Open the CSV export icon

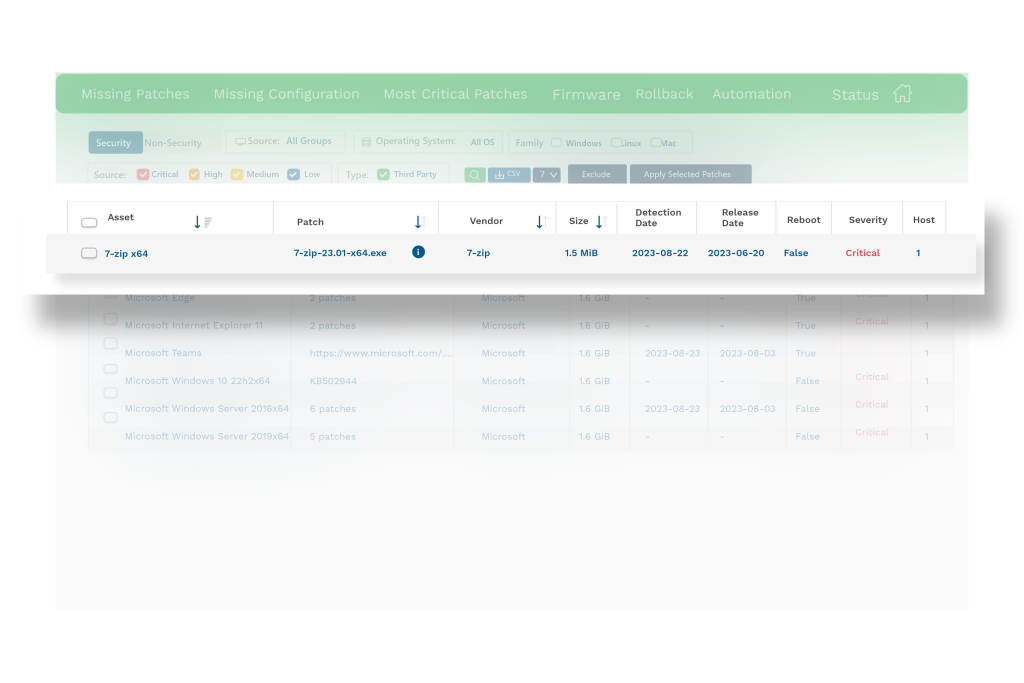508,174
